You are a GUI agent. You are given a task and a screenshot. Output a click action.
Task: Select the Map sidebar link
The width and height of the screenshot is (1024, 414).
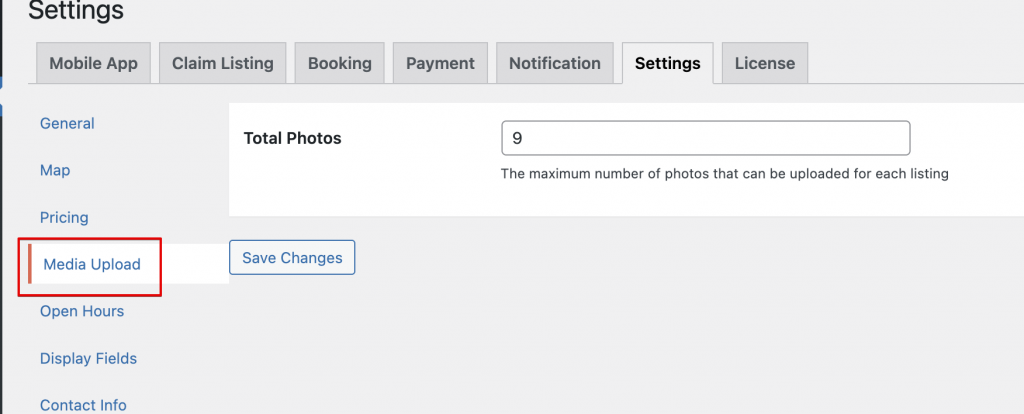55,170
